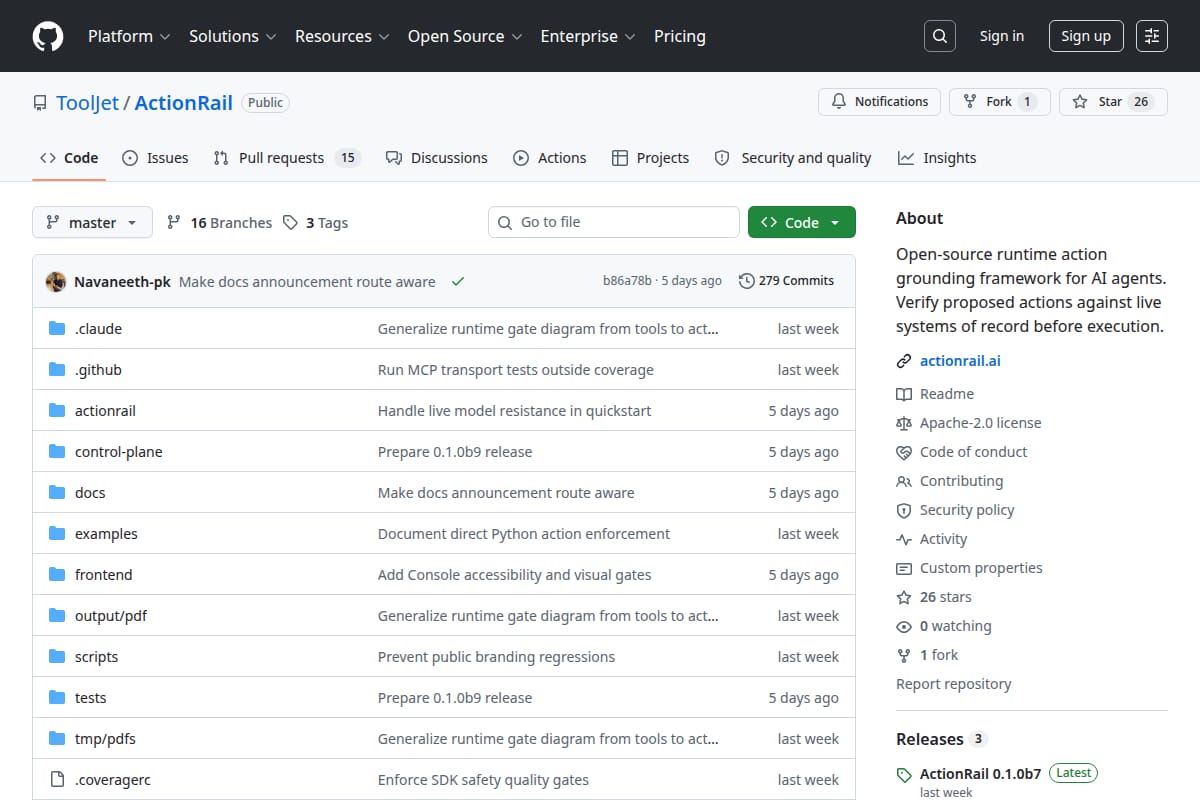
Task: Switch to the Projects tab
Action: [x=650, y=158]
